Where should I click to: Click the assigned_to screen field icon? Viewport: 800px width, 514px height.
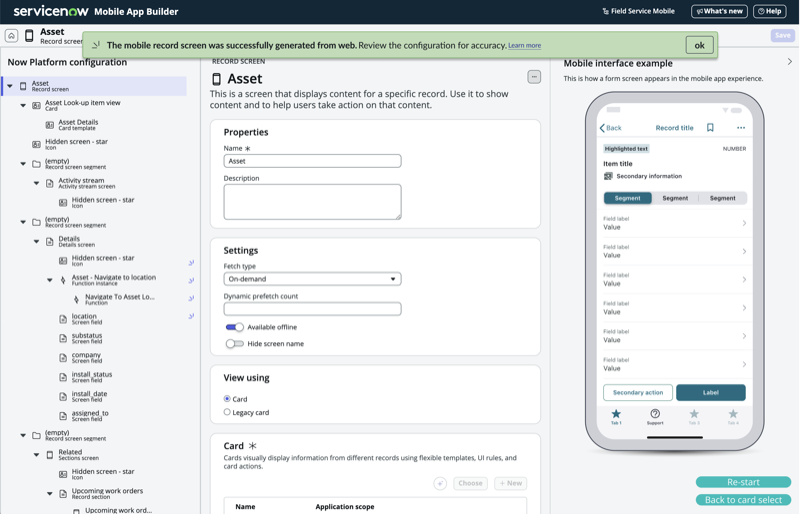pyautogui.click(x=63, y=416)
